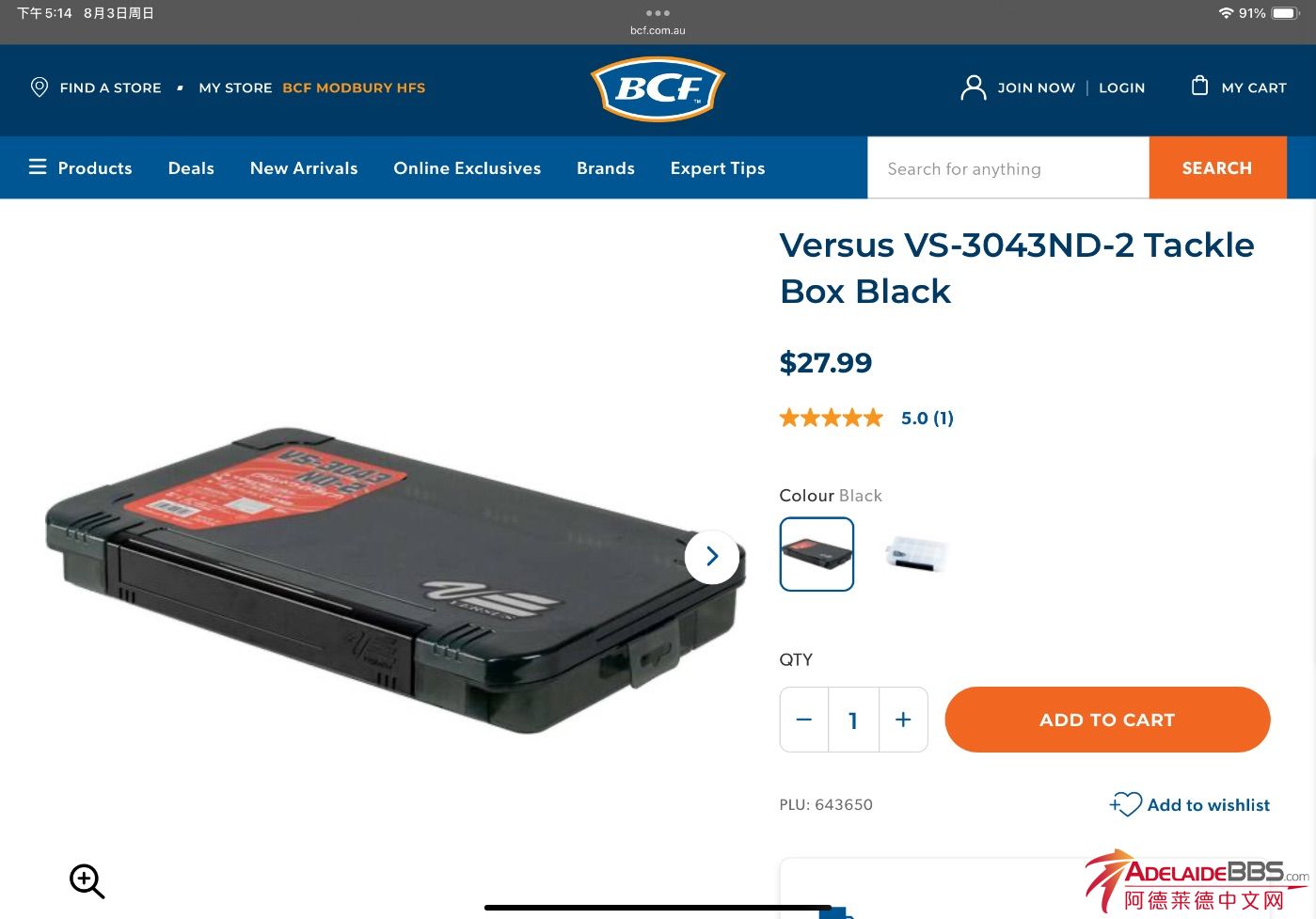Click the user account profile icon
The image size is (1316, 919).
point(973,87)
